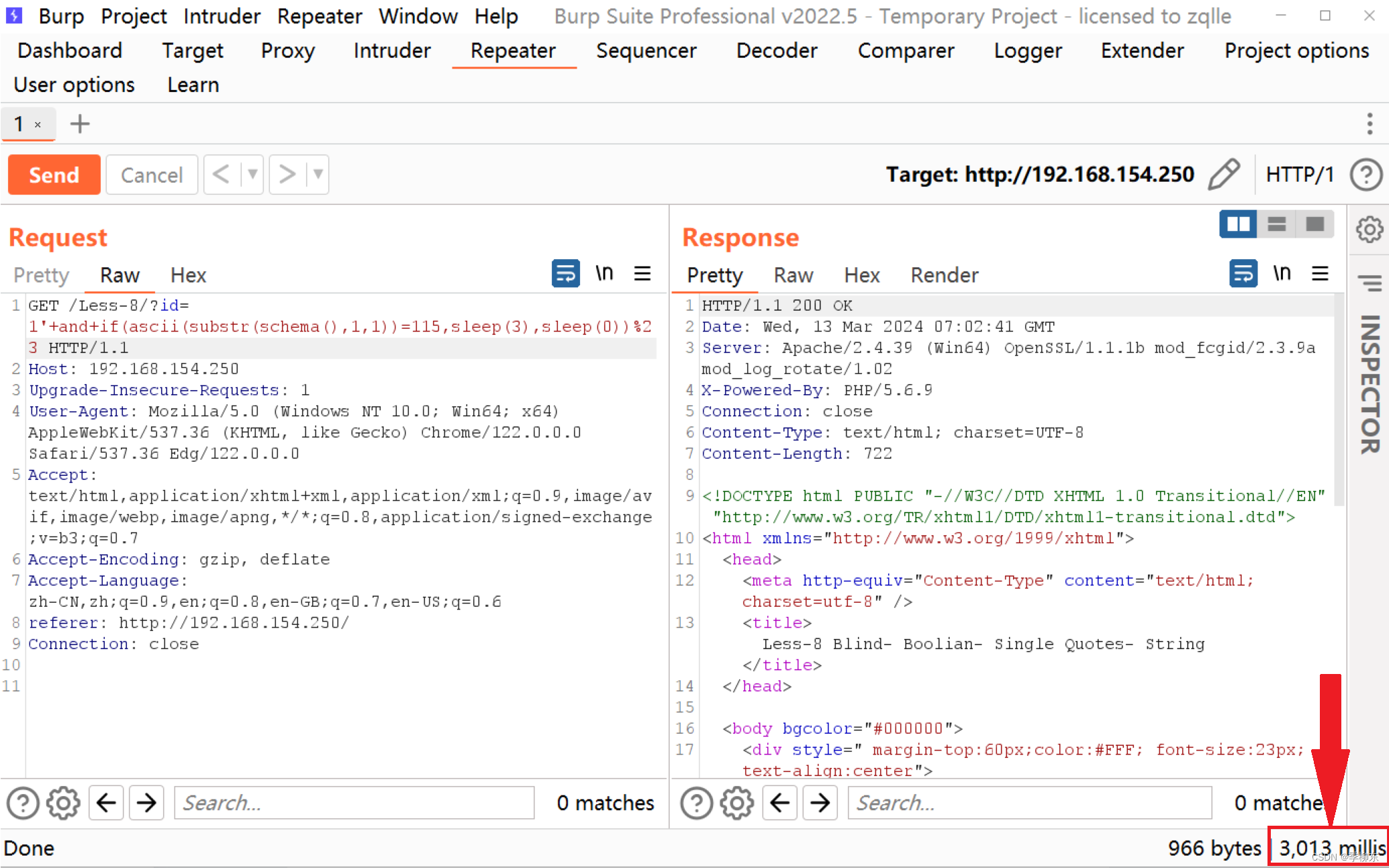Screen dimensions: 1389x868
Task: Open Response search help icon
Action: [697, 803]
